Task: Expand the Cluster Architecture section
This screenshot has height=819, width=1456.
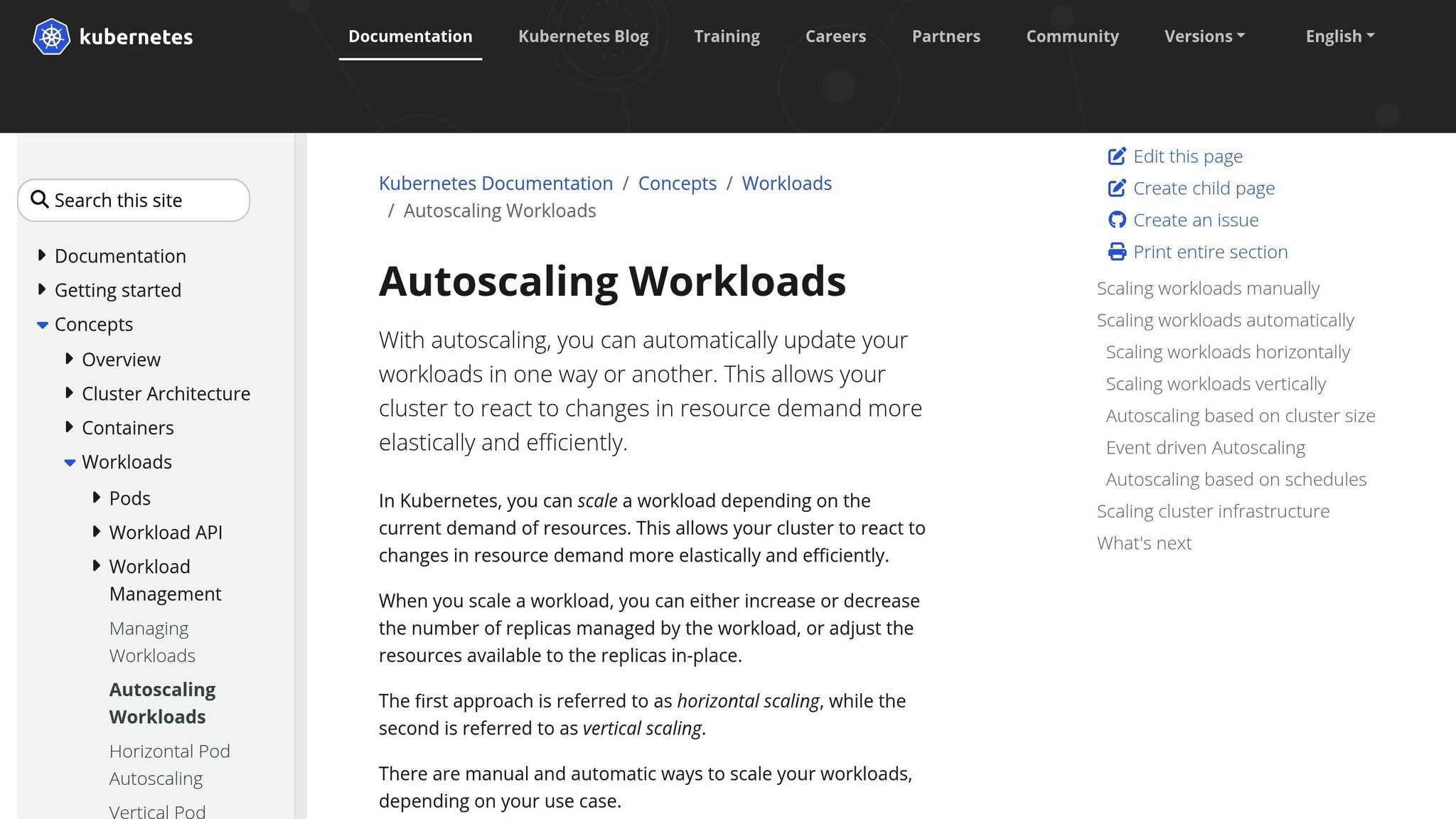Action: tap(69, 393)
